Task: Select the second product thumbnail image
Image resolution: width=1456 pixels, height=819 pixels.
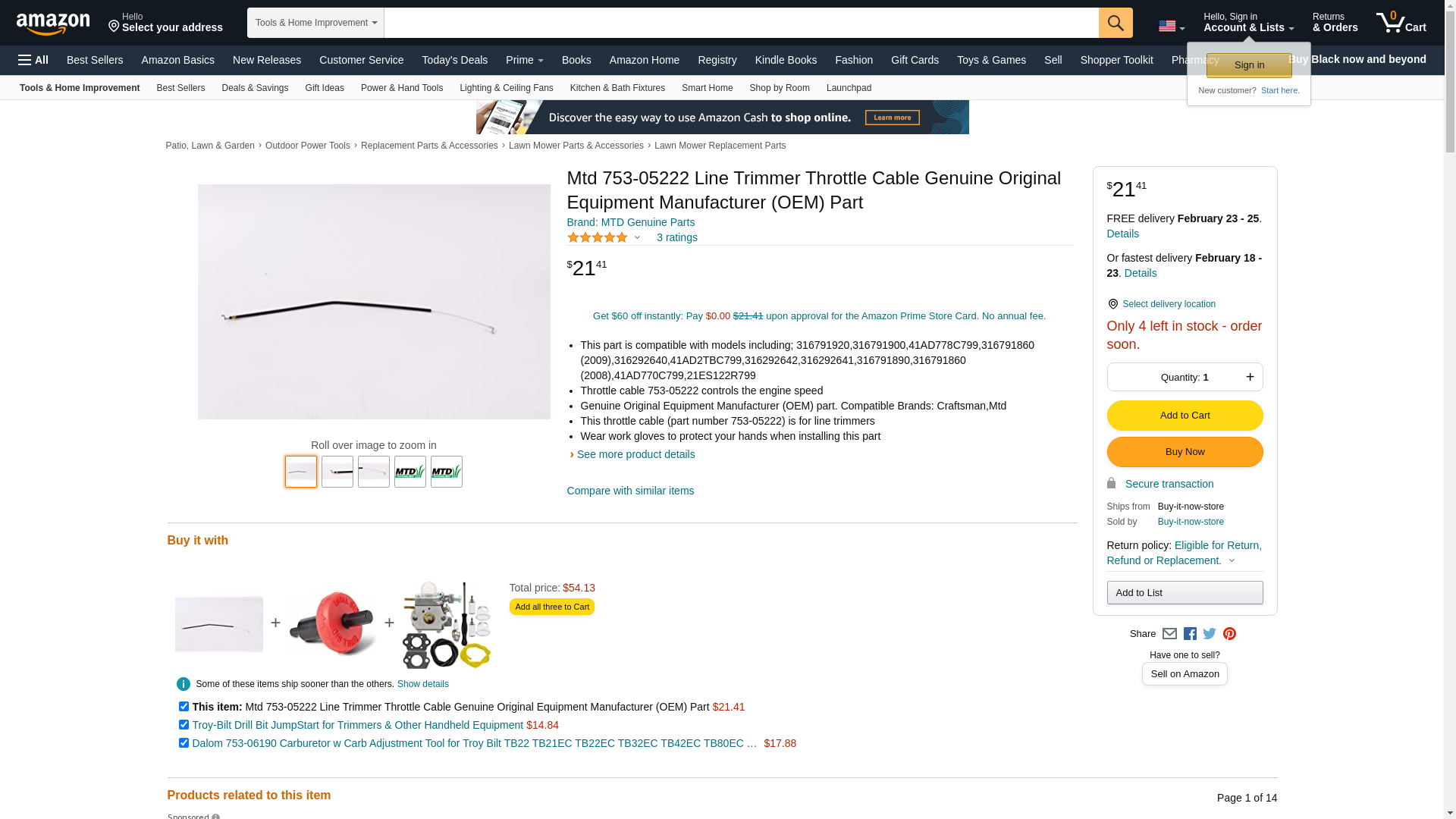Action: (337, 472)
